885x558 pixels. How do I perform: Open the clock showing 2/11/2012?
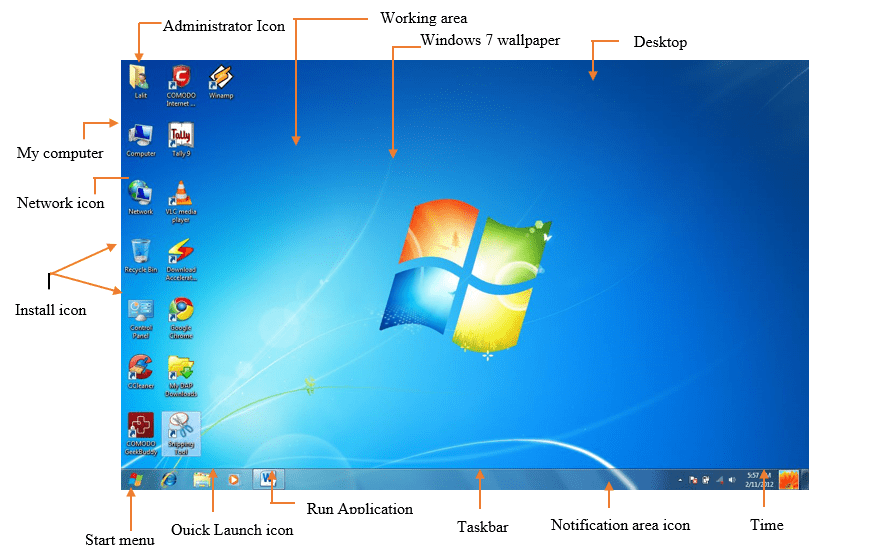point(759,480)
